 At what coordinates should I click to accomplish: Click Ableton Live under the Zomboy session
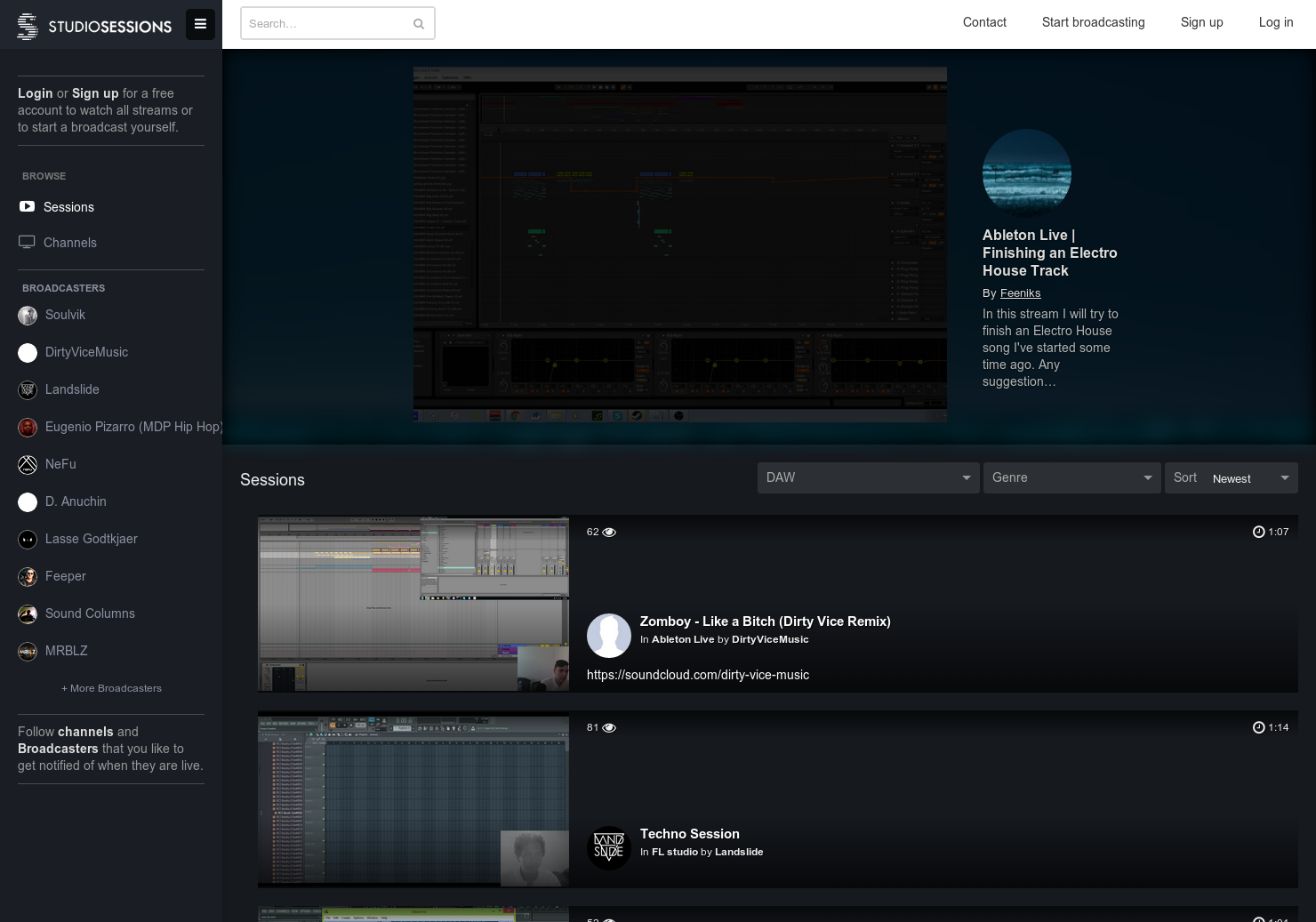pyautogui.click(x=683, y=639)
